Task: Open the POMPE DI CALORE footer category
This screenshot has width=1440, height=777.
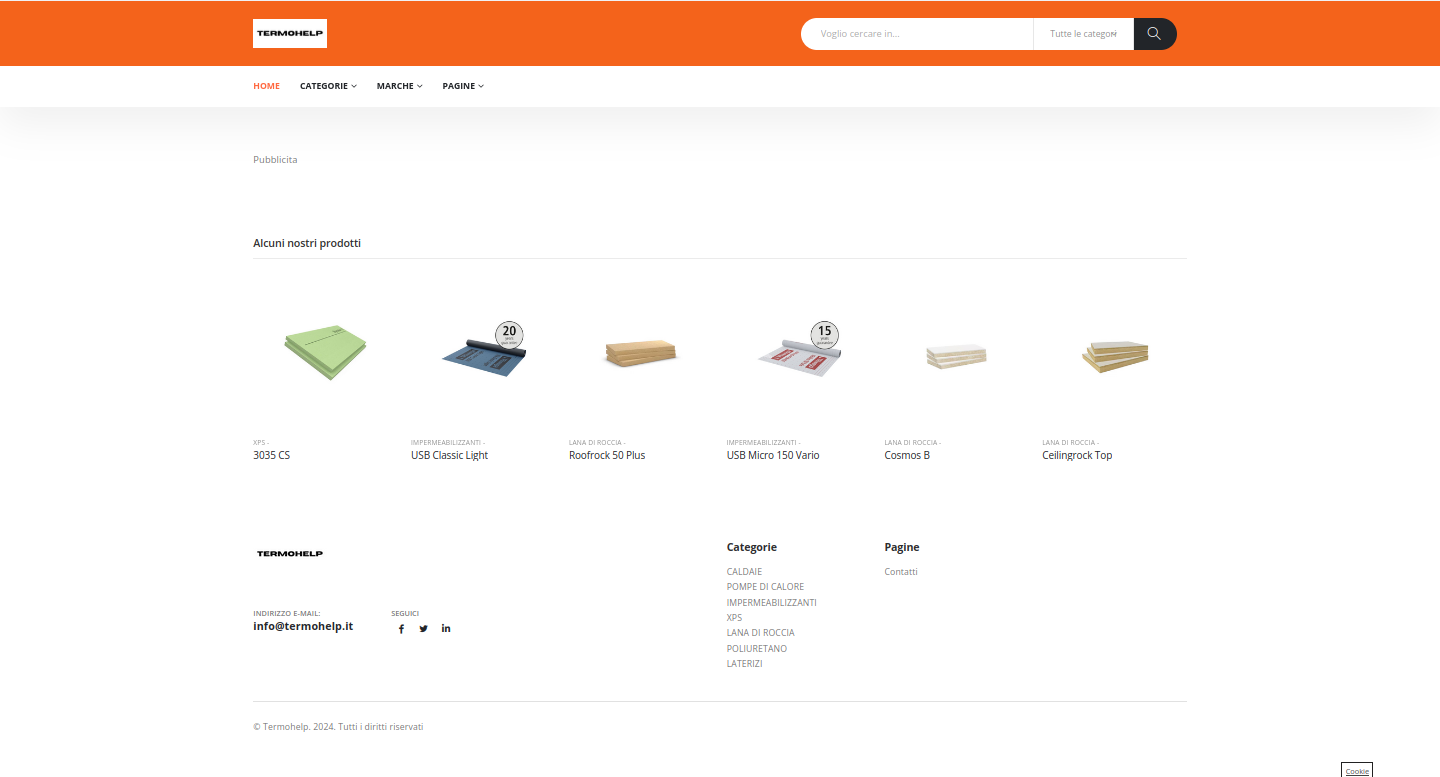Action: point(765,587)
